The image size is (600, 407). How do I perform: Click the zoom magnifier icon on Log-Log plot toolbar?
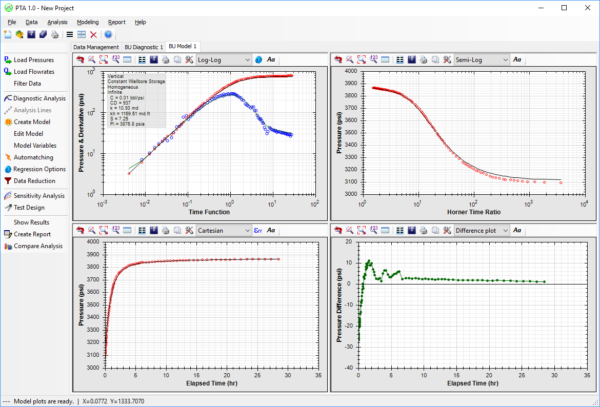pos(92,59)
